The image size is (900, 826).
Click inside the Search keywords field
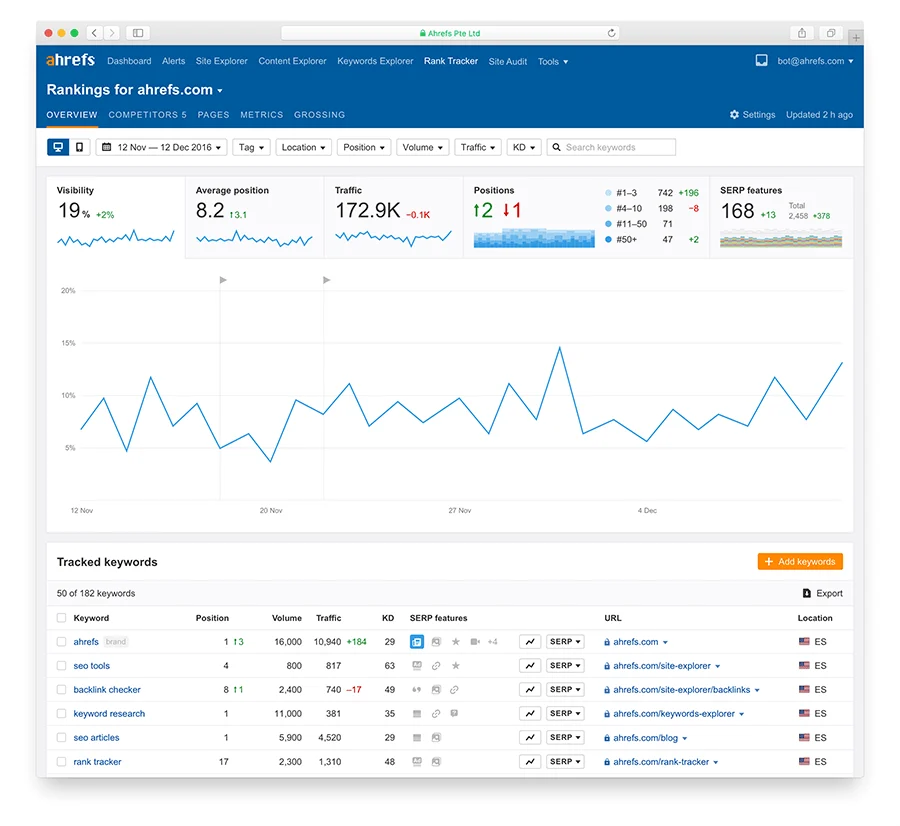coord(612,146)
